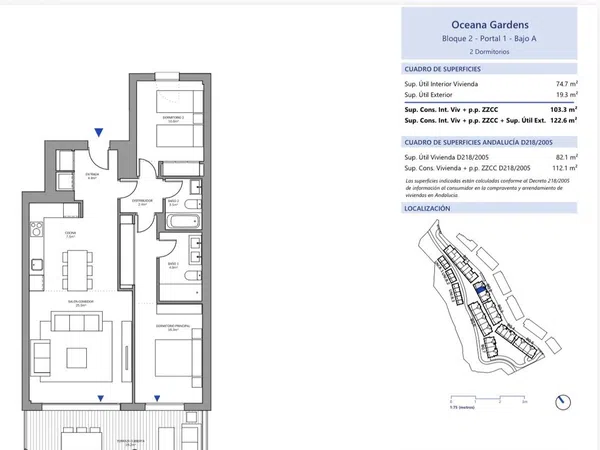Click the blue highlighted unit on location map
600x450 pixels.
pyautogui.click(x=481, y=290)
